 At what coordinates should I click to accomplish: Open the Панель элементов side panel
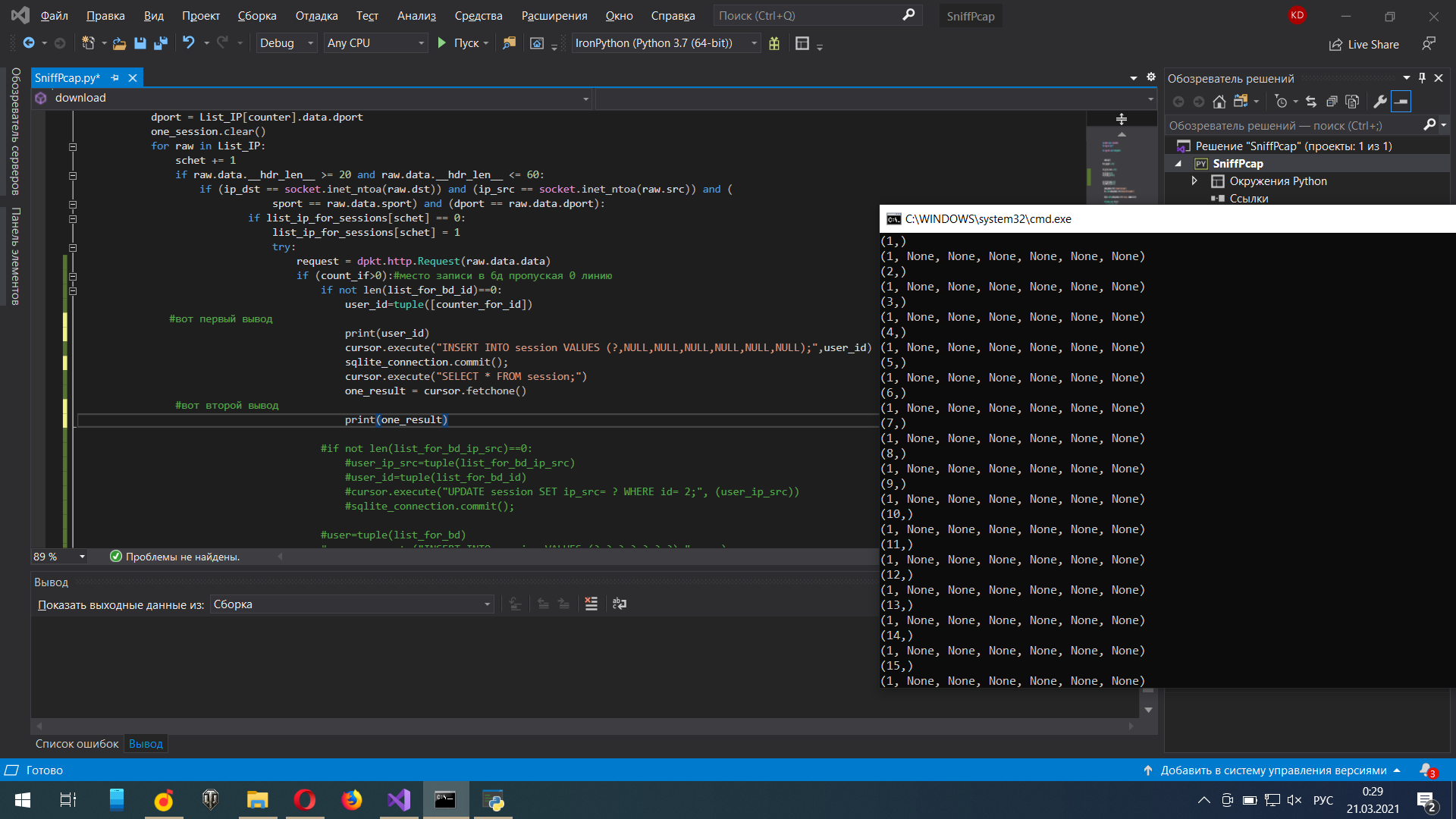pyautogui.click(x=15, y=256)
